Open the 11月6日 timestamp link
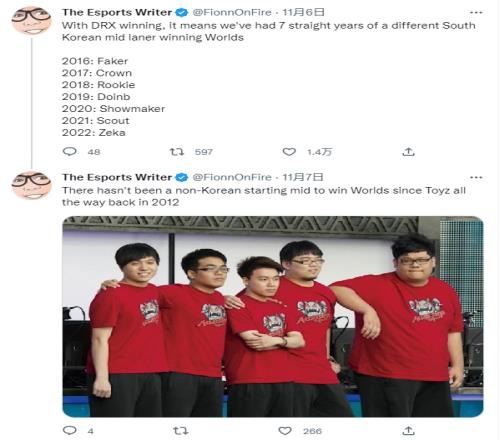Viewport: 500px width, 440px height. click(303, 12)
